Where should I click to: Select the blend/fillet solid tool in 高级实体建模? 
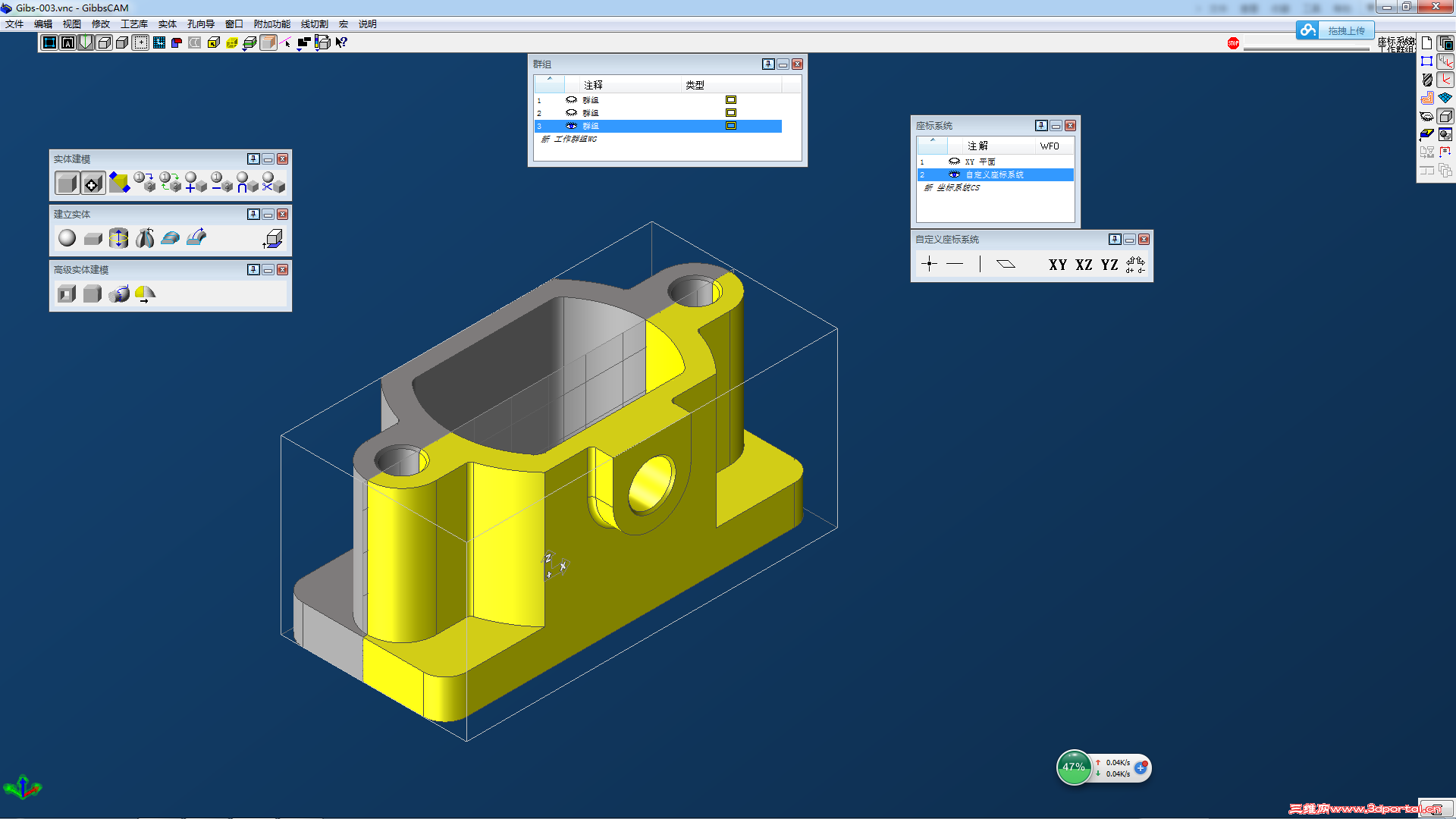tap(93, 293)
